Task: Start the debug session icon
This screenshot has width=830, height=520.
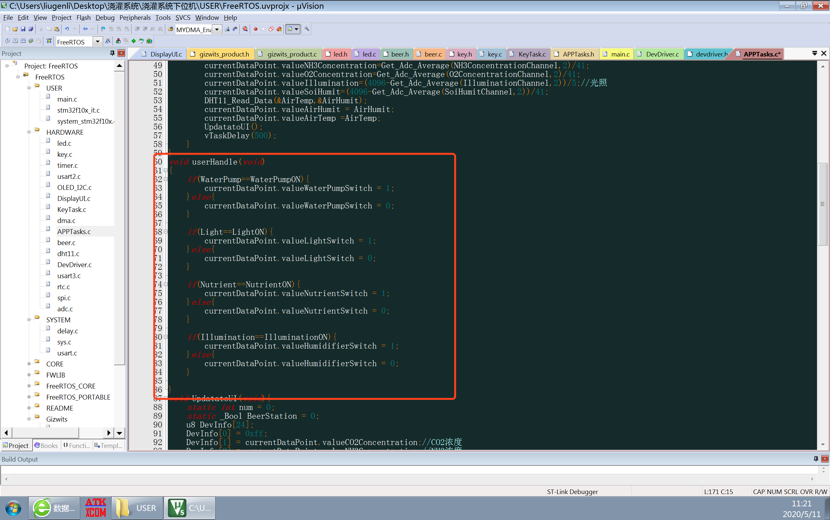Action: tap(245, 29)
